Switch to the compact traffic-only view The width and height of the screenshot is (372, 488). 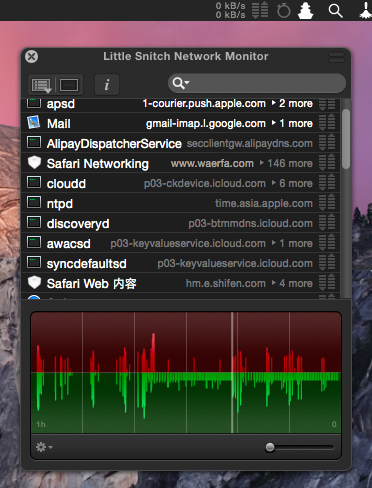click(69, 85)
